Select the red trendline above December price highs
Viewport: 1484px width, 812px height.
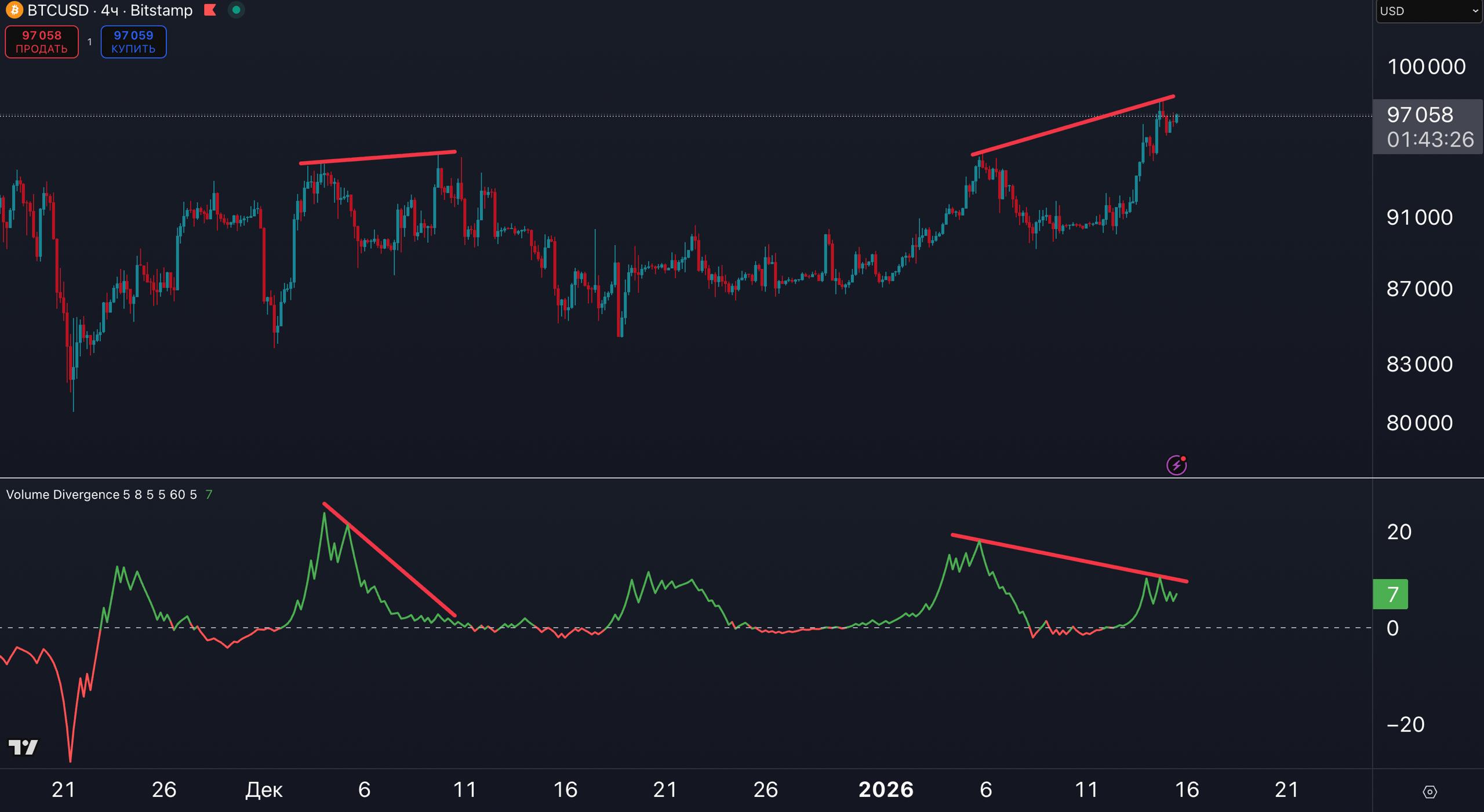378,158
